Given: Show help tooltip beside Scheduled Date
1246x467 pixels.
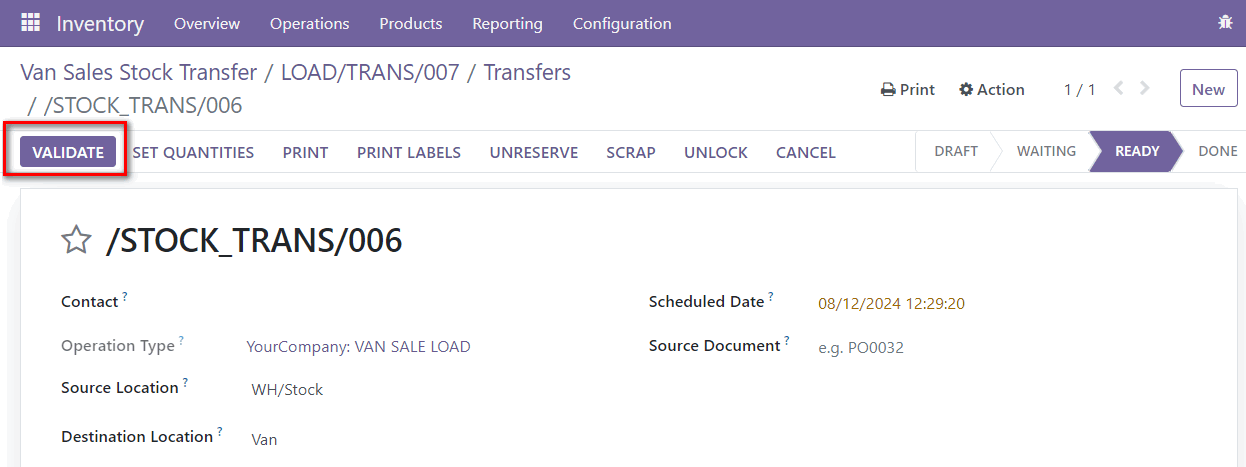Looking at the screenshot, I should [x=771, y=297].
